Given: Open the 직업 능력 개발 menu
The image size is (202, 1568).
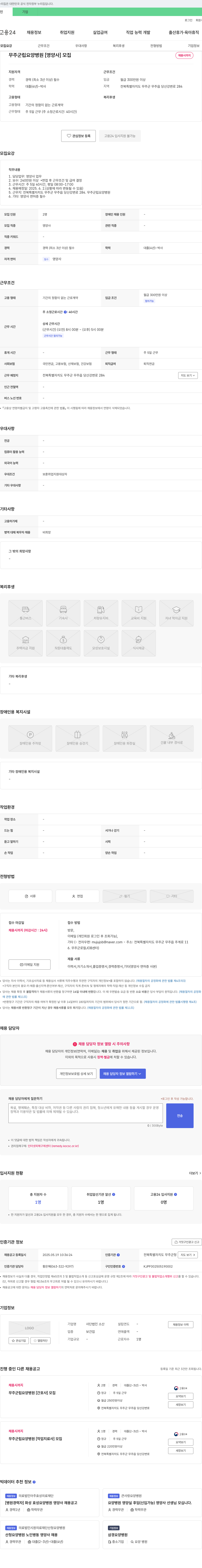Looking at the screenshot, I should pos(138,32).
